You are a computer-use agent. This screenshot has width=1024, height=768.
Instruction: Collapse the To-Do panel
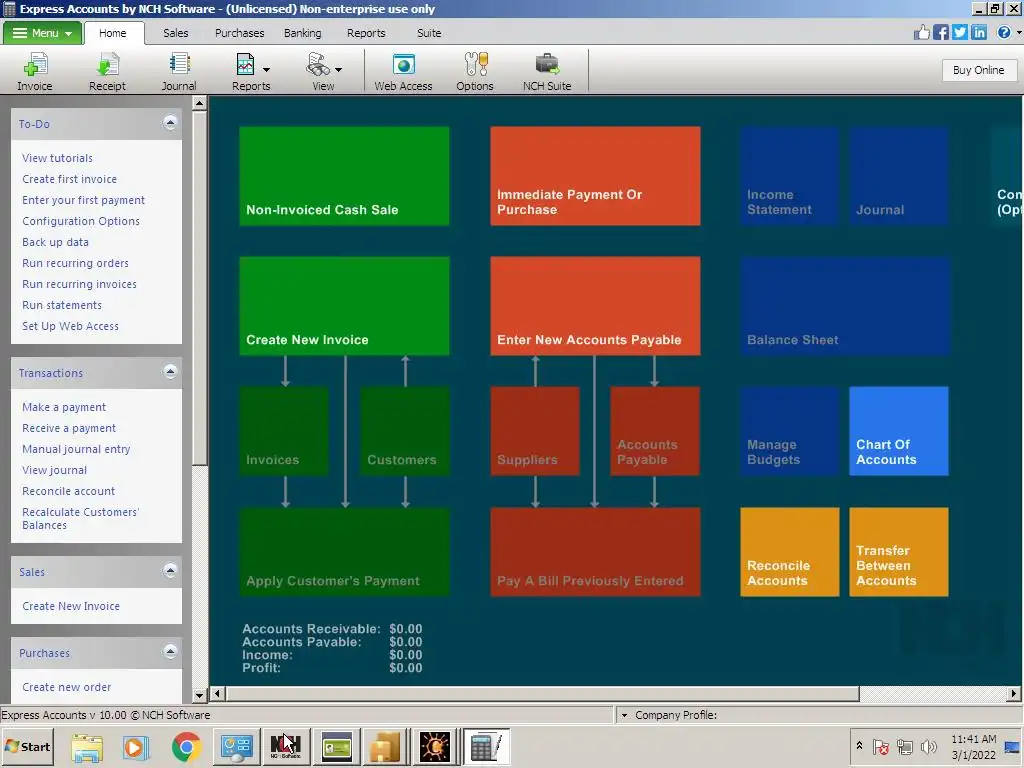point(170,123)
